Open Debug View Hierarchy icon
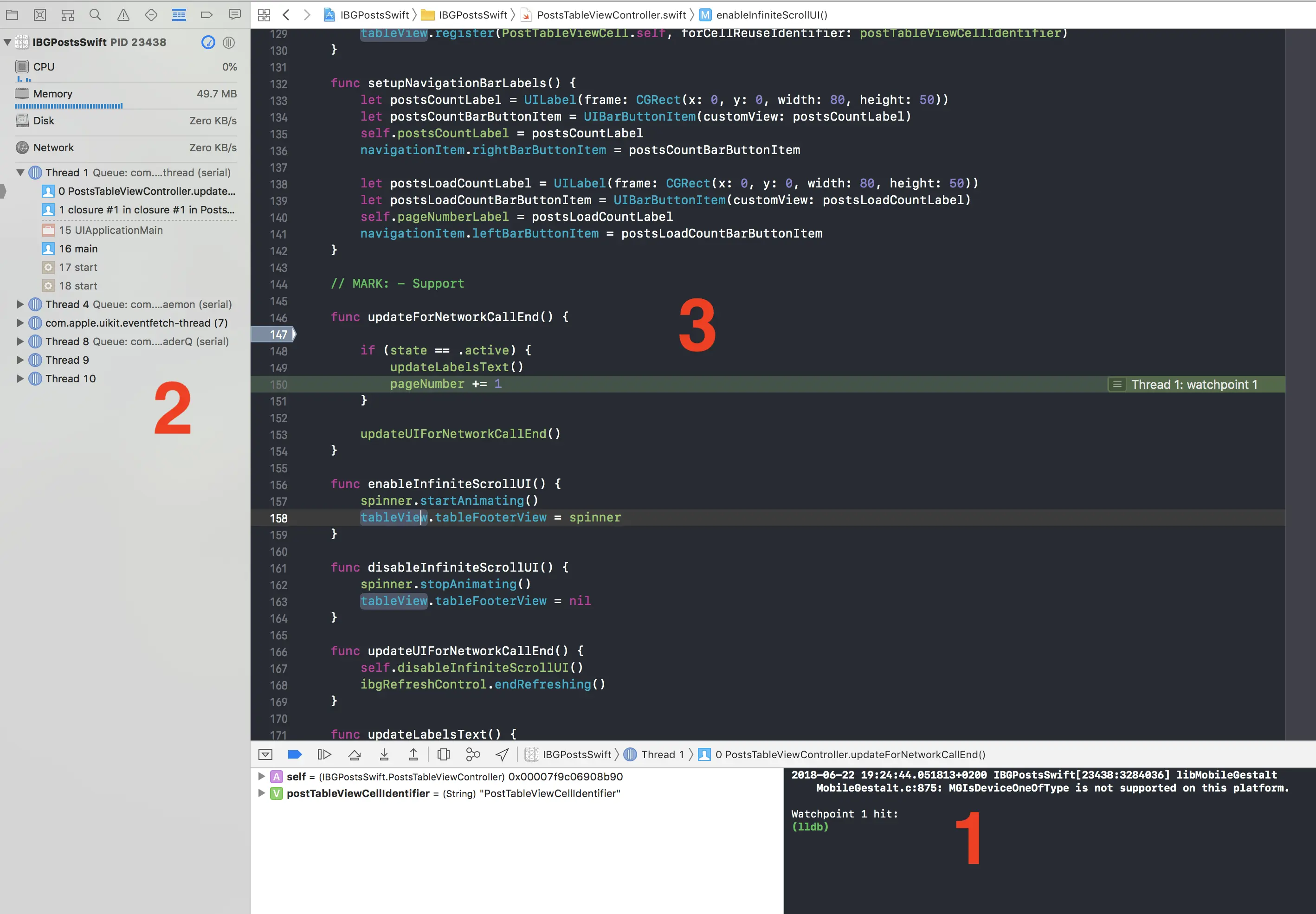The width and height of the screenshot is (1316, 914). click(x=443, y=755)
